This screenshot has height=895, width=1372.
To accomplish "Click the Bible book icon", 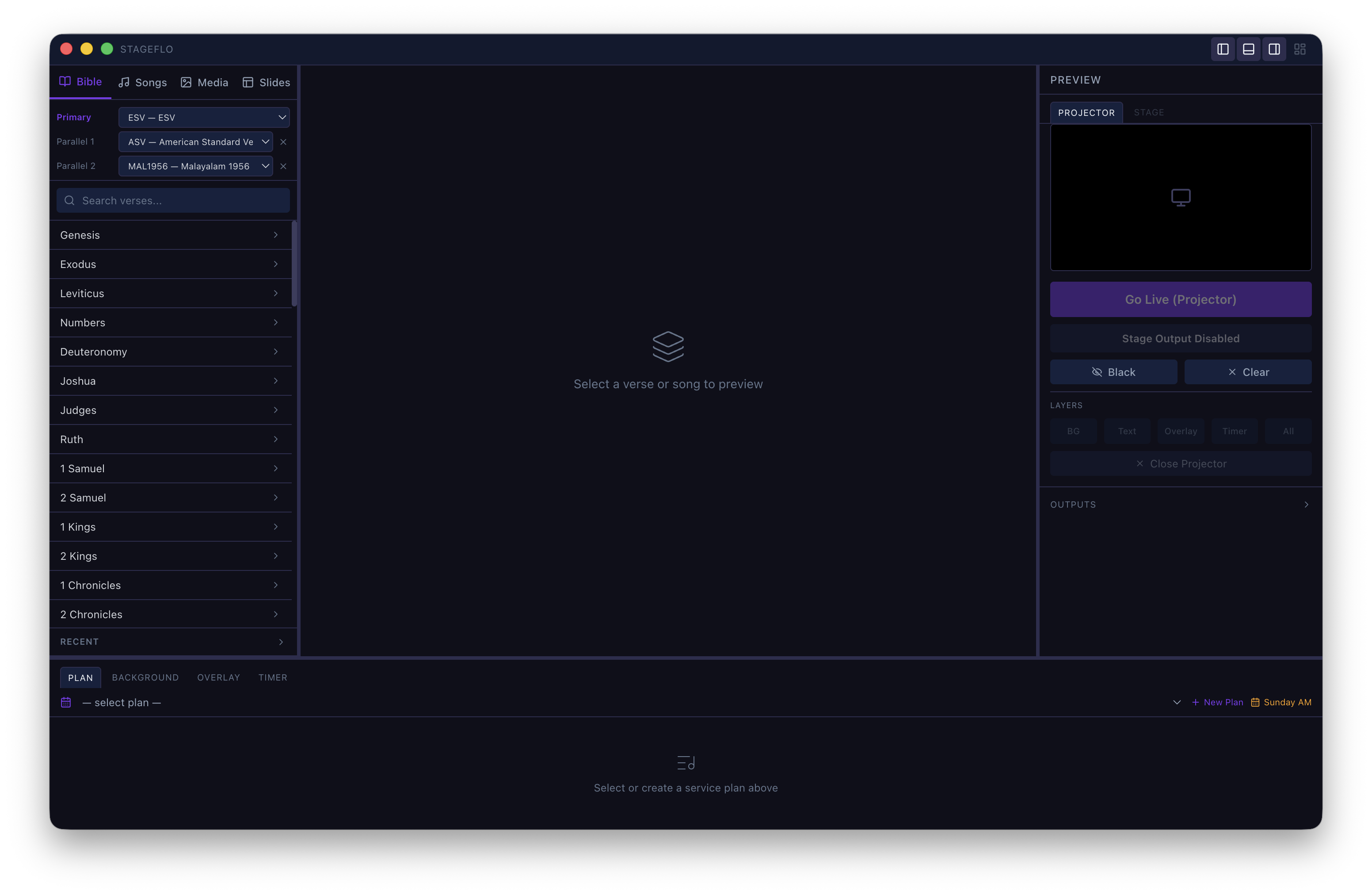I will (65, 81).
